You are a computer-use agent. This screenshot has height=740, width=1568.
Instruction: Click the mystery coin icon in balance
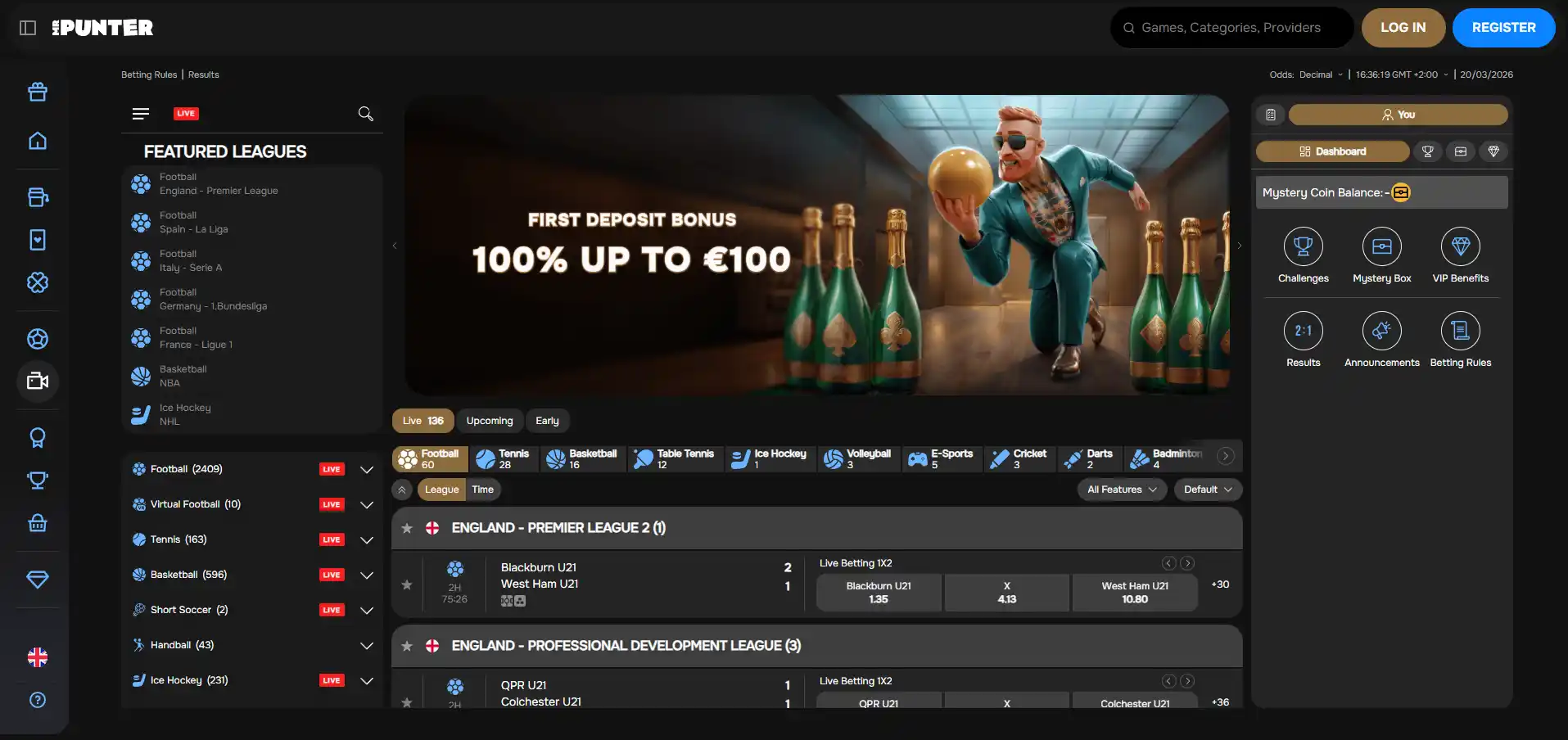pyautogui.click(x=1401, y=193)
